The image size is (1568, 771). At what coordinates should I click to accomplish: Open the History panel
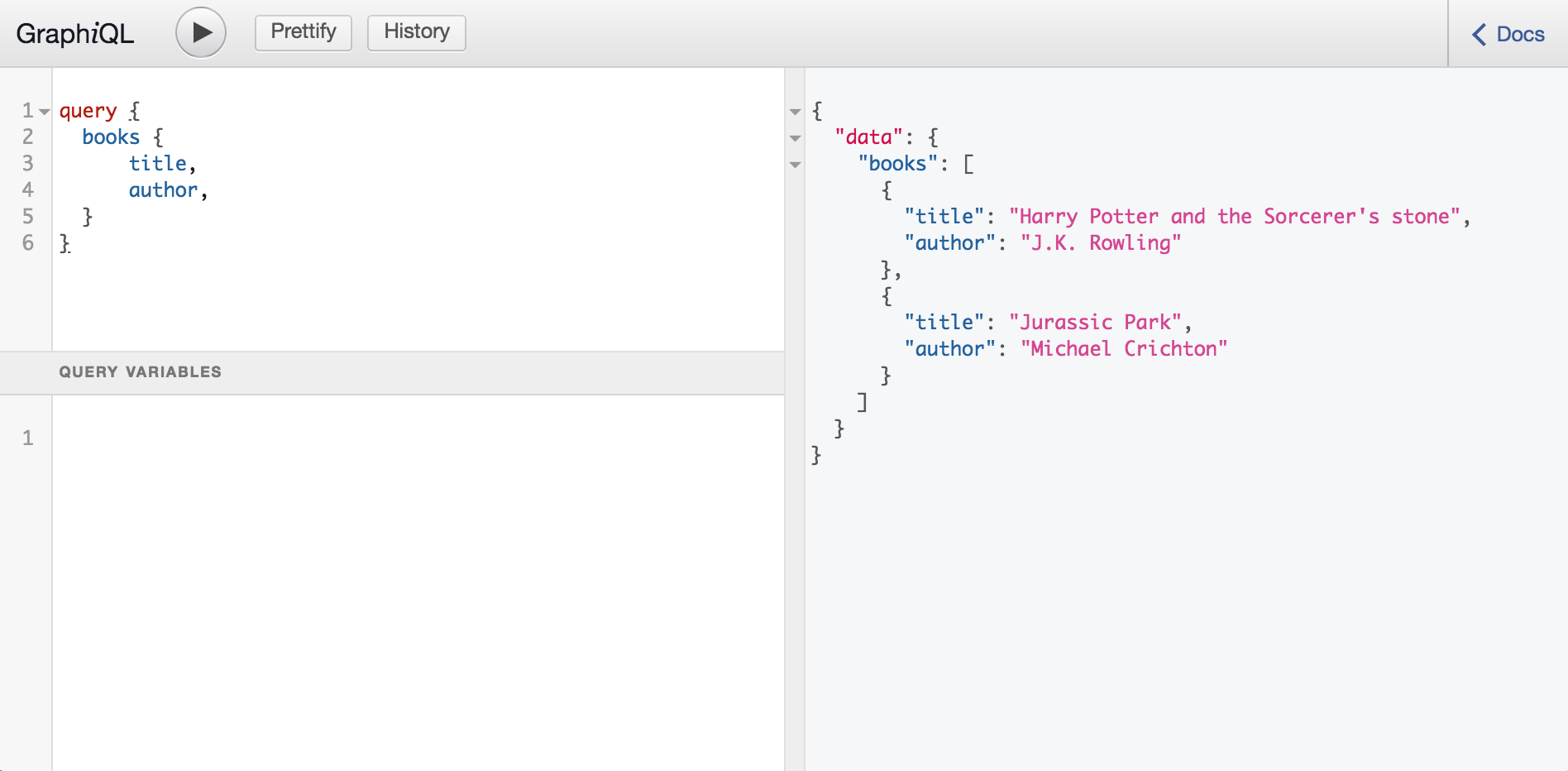(417, 32)
